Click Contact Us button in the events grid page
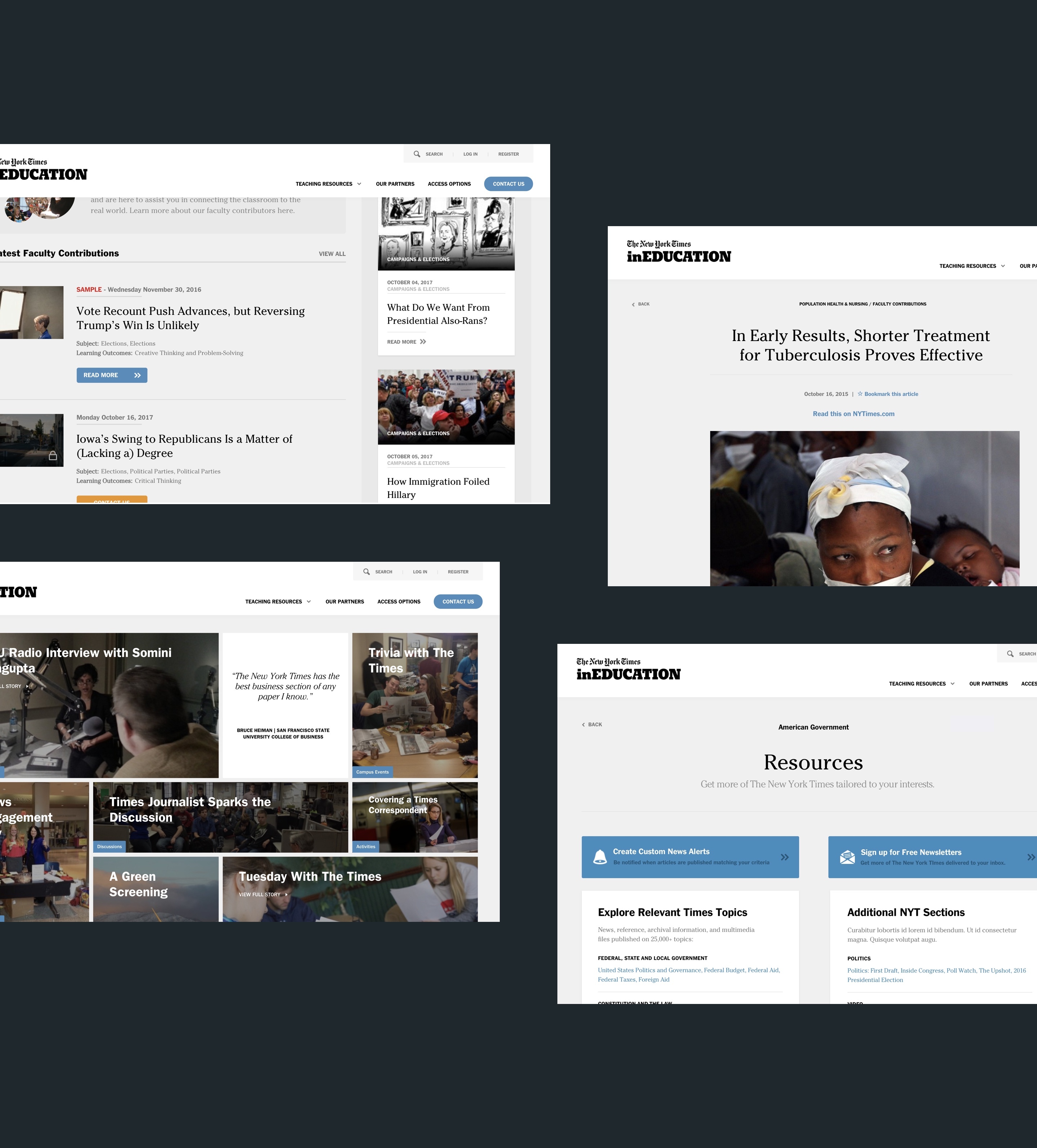1037x1148 pixels. [458, 601]
